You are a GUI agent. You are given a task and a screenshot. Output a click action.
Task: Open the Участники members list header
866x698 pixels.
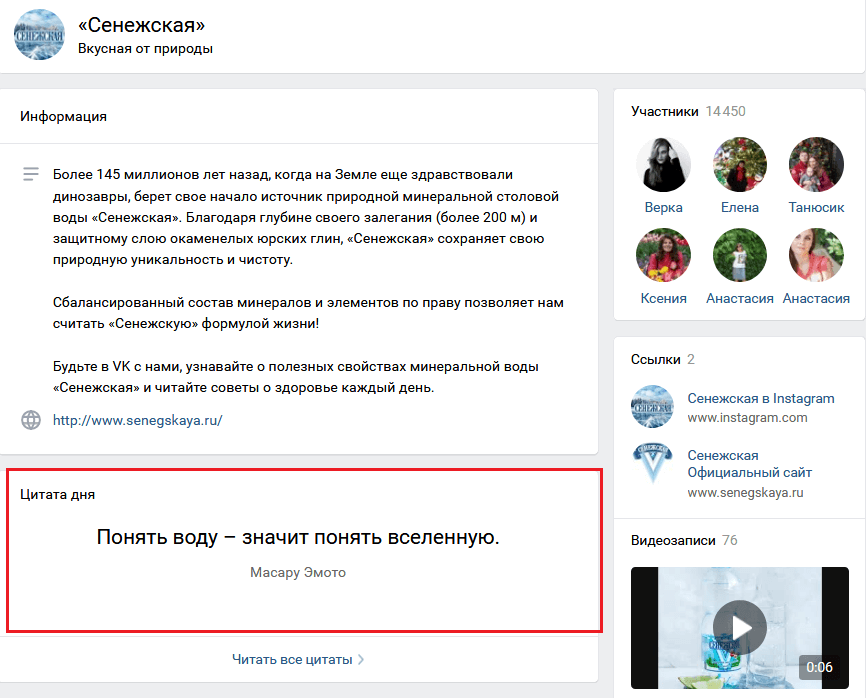coord(664,112)
